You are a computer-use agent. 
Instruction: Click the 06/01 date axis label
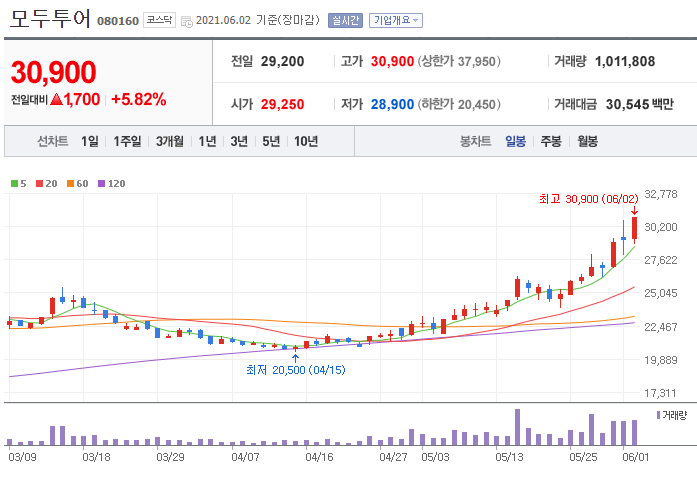click(636, 457)
